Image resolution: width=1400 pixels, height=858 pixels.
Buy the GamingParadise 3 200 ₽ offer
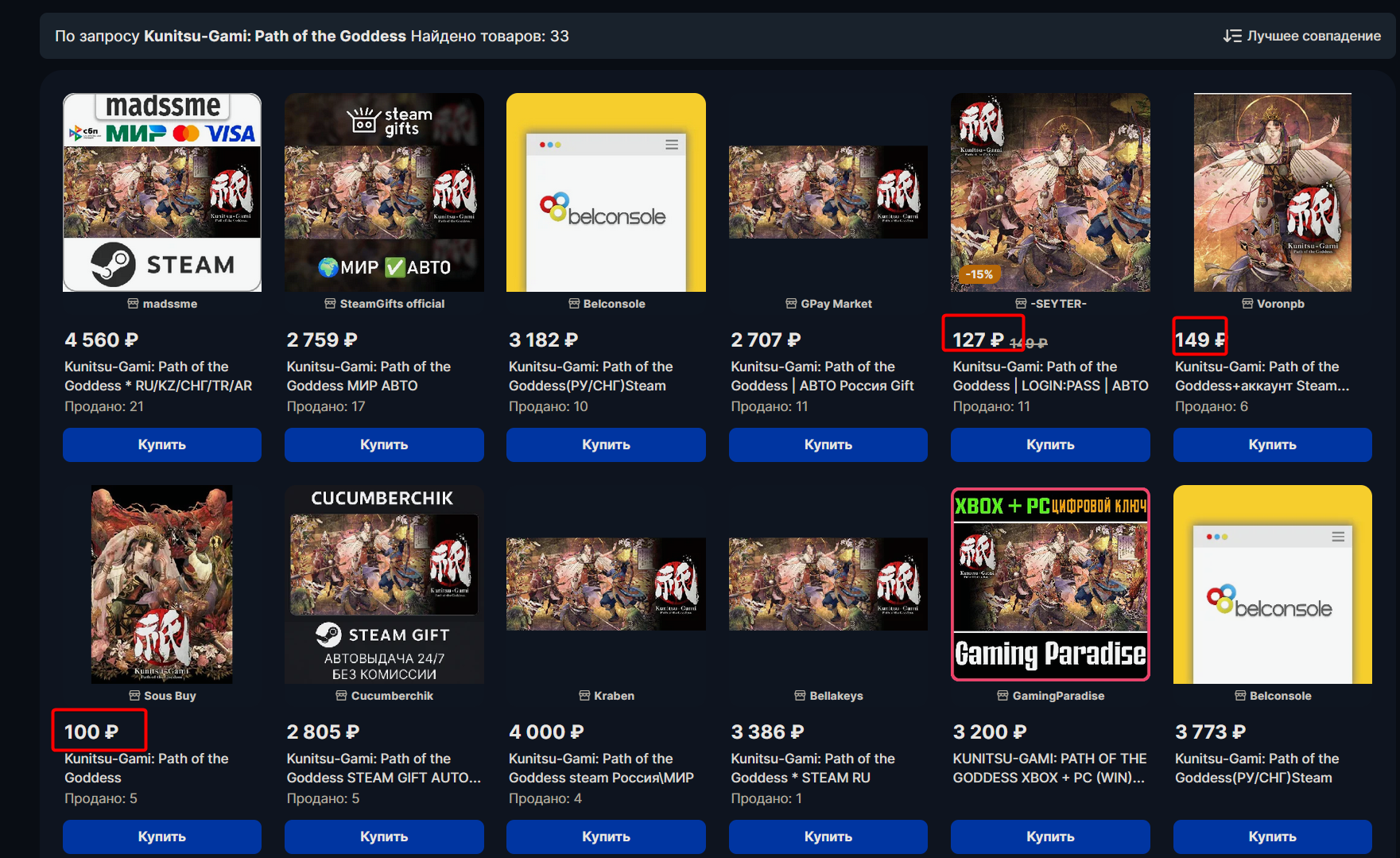(1050, 837)
